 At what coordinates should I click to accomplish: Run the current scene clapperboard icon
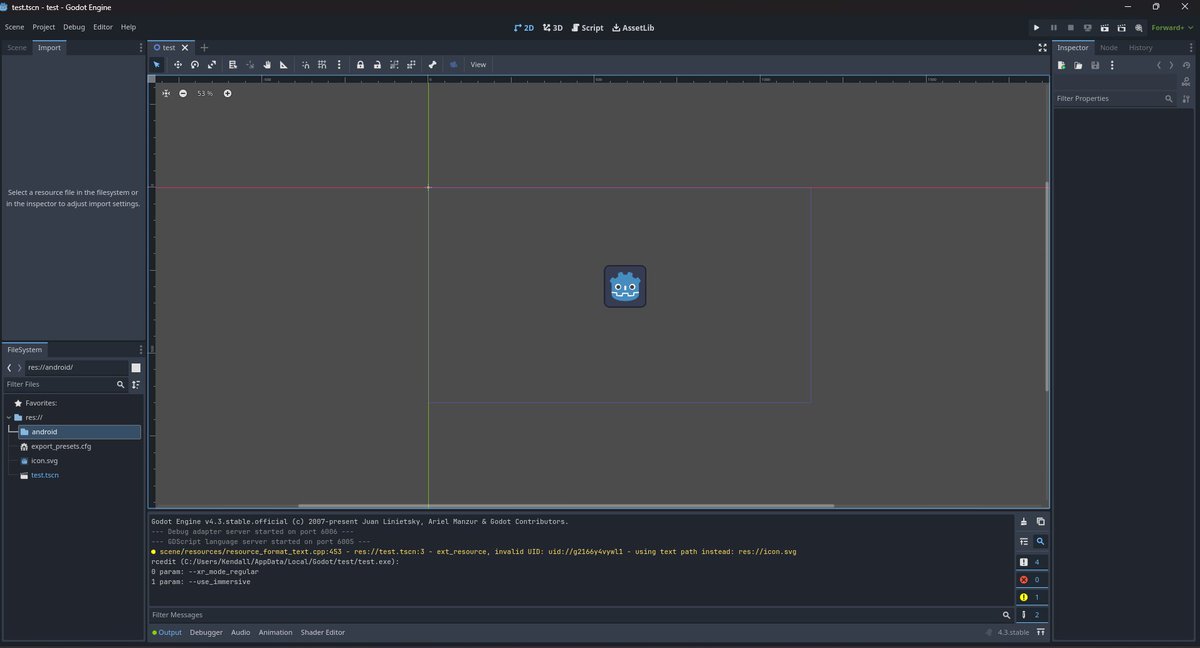coord(1104,28)
